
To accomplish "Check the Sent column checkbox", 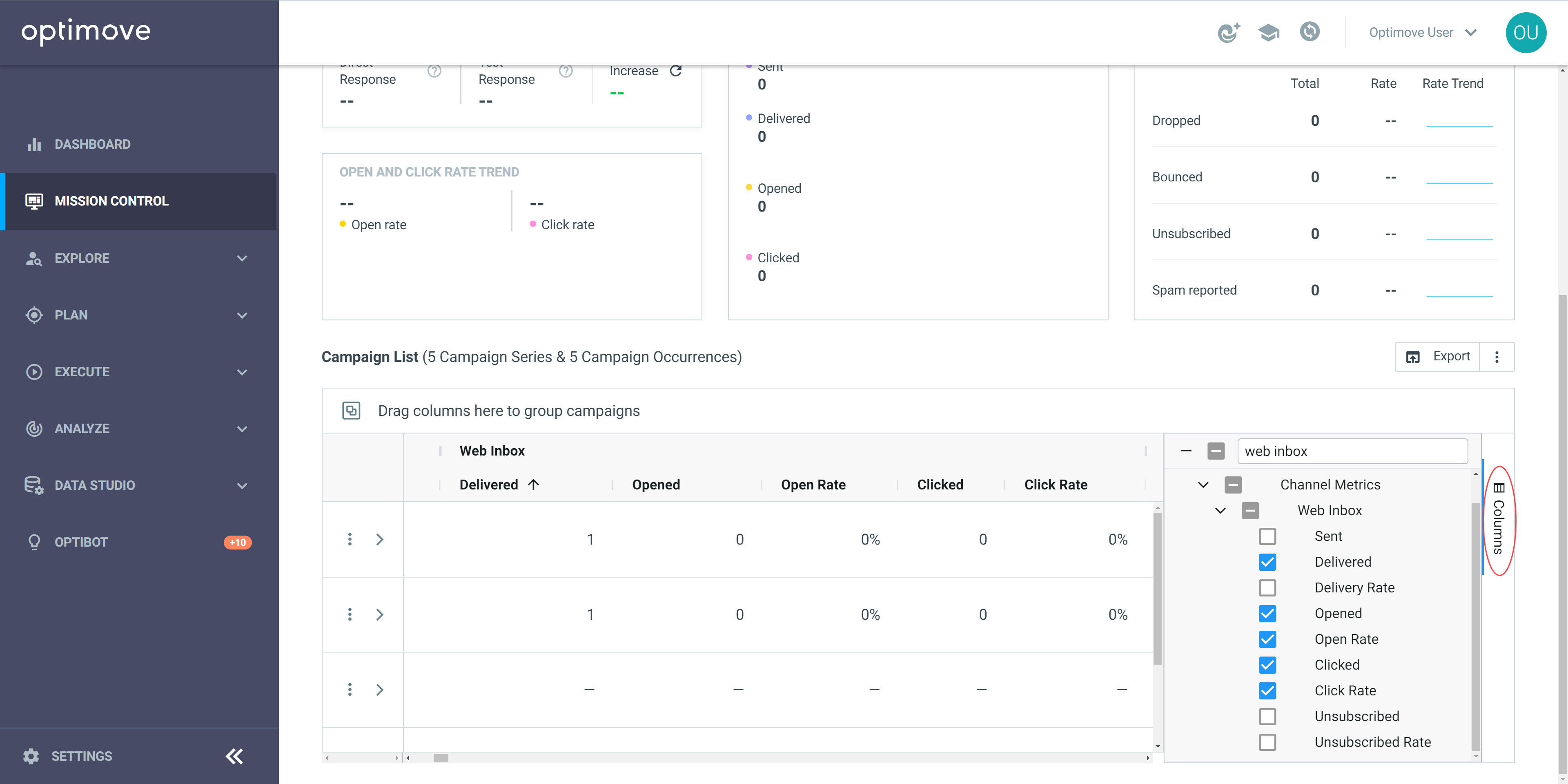I will coord(1267,536).
